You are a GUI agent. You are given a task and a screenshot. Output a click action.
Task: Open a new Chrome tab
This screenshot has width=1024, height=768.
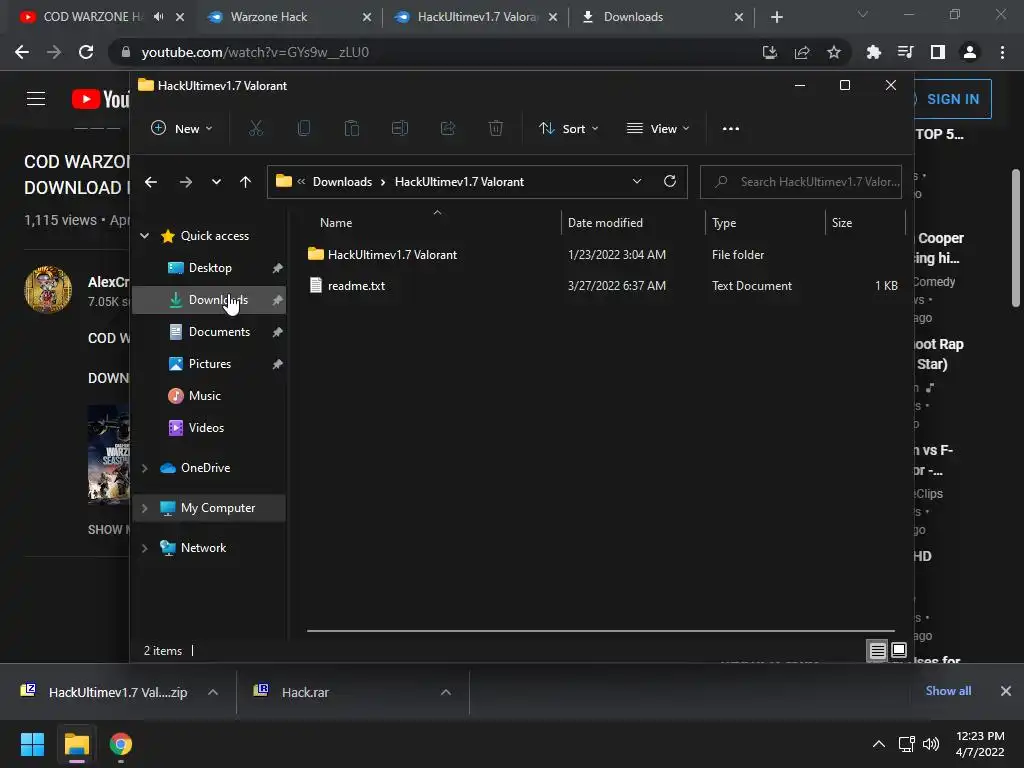pos(776,17)
